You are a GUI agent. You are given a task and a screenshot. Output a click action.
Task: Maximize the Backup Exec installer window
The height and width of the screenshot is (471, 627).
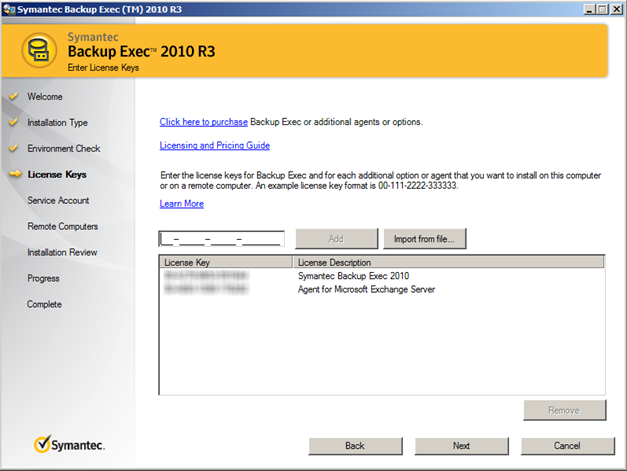(x=602, y=9)
